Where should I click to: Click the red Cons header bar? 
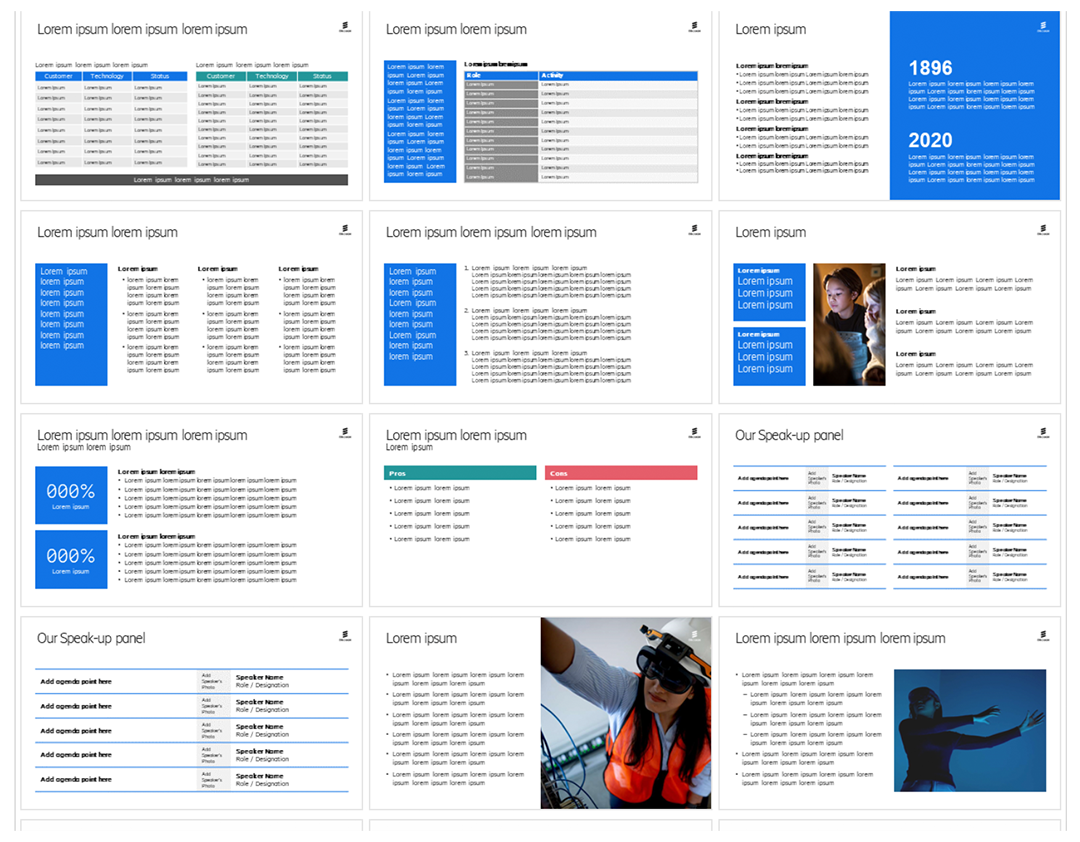621,473
